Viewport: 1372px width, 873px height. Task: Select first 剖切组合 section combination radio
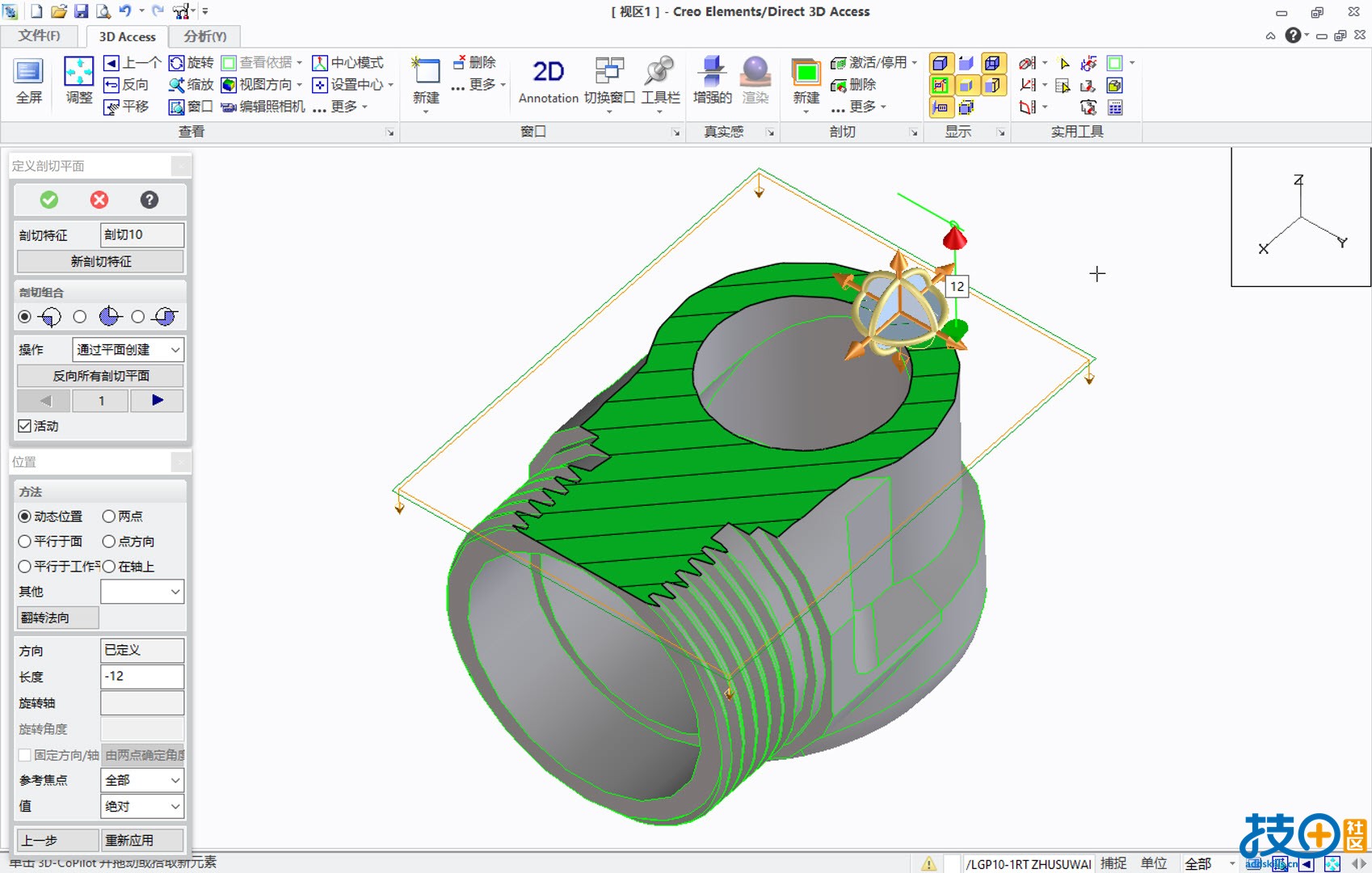[25, 317]
